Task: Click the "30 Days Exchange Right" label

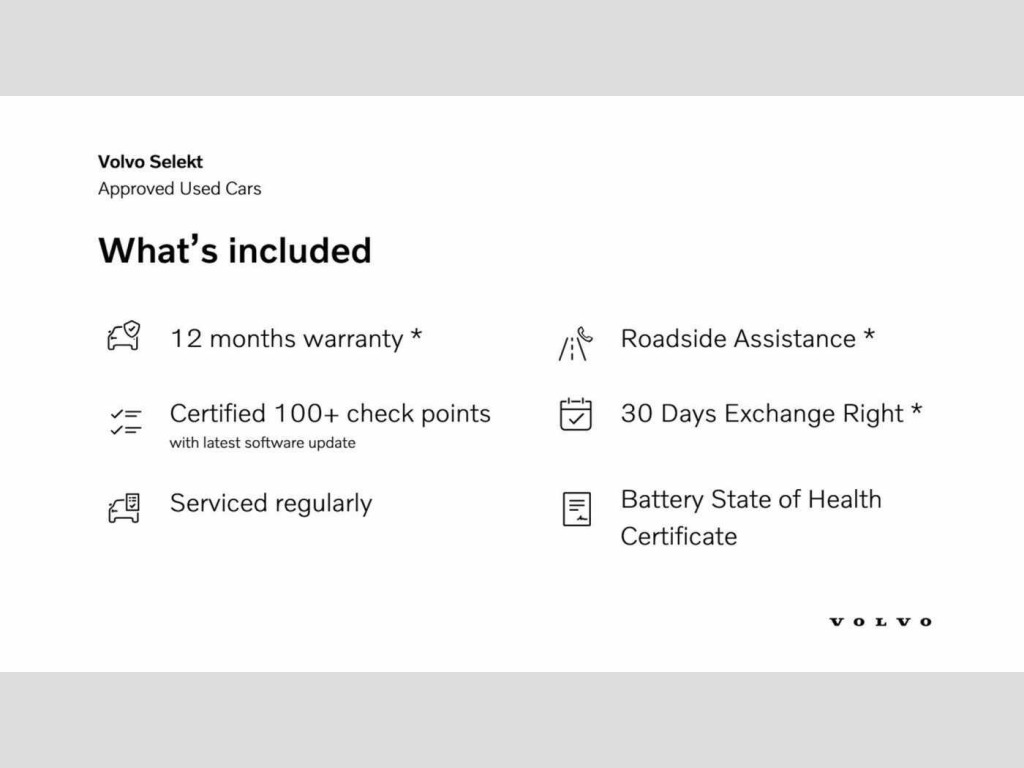Action: point(762,414)
